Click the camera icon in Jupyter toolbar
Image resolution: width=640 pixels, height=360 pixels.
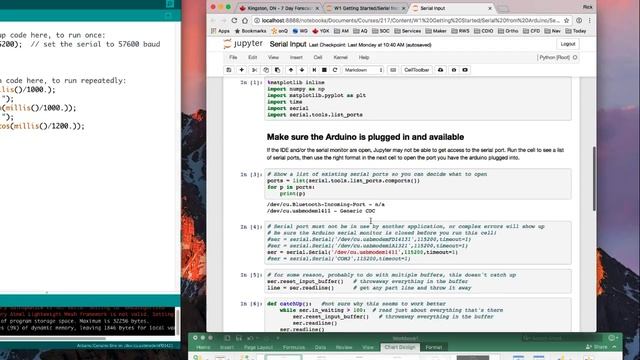(465, 70)
